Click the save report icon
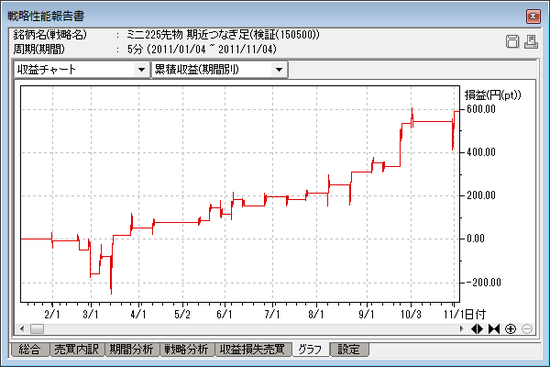 [512, 42]
